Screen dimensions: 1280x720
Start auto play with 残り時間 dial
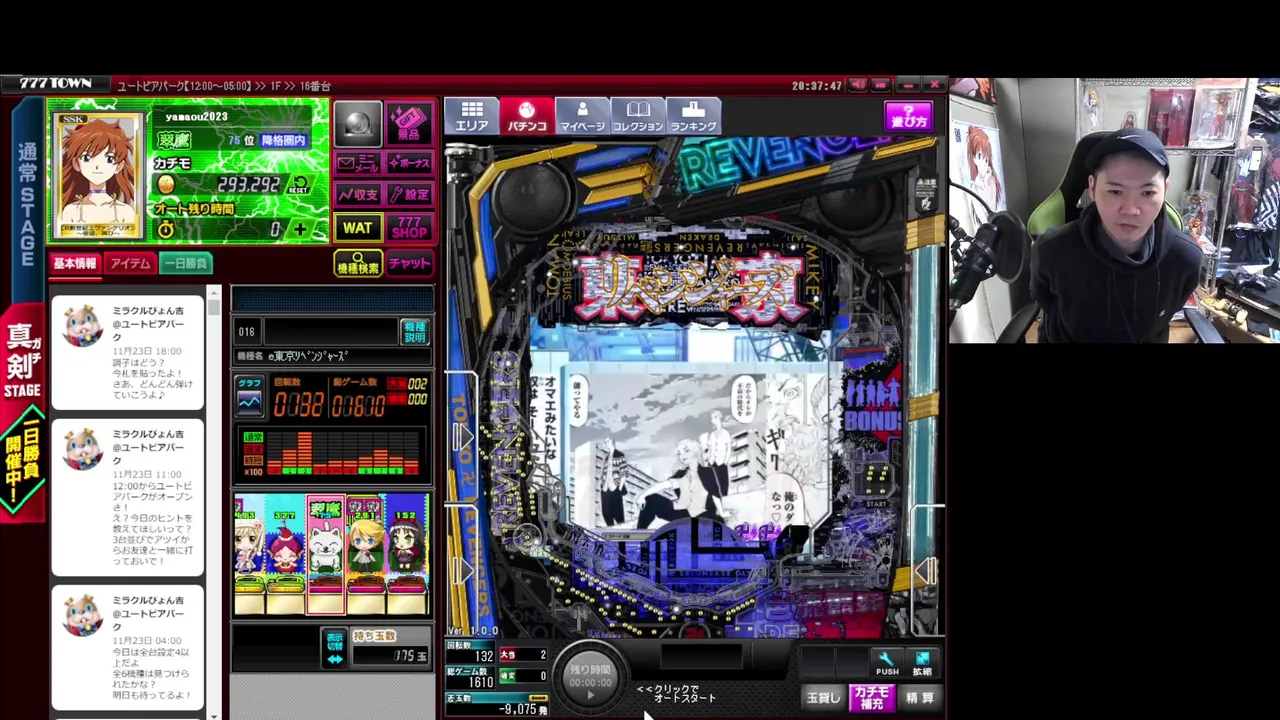point(590,677)
